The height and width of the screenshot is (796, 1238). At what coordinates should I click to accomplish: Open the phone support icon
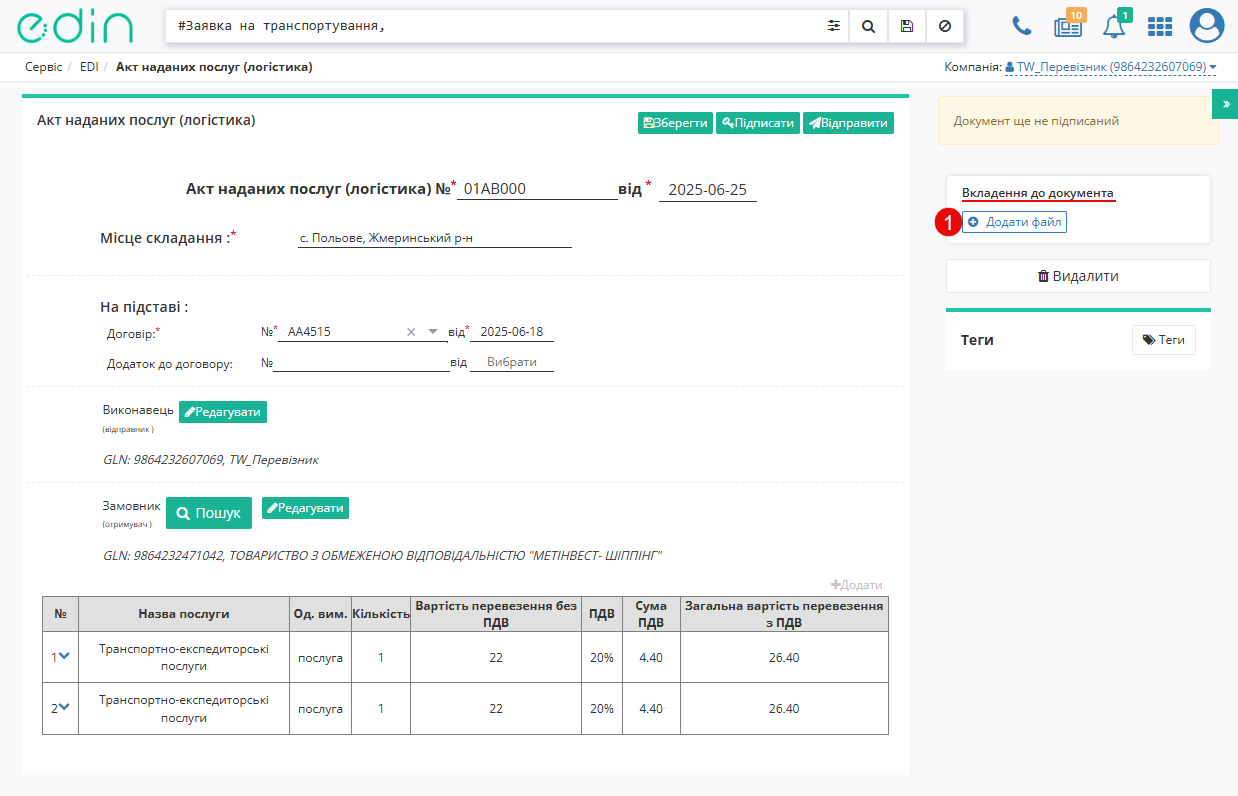pyautogui.click(x=1022, y=26)
